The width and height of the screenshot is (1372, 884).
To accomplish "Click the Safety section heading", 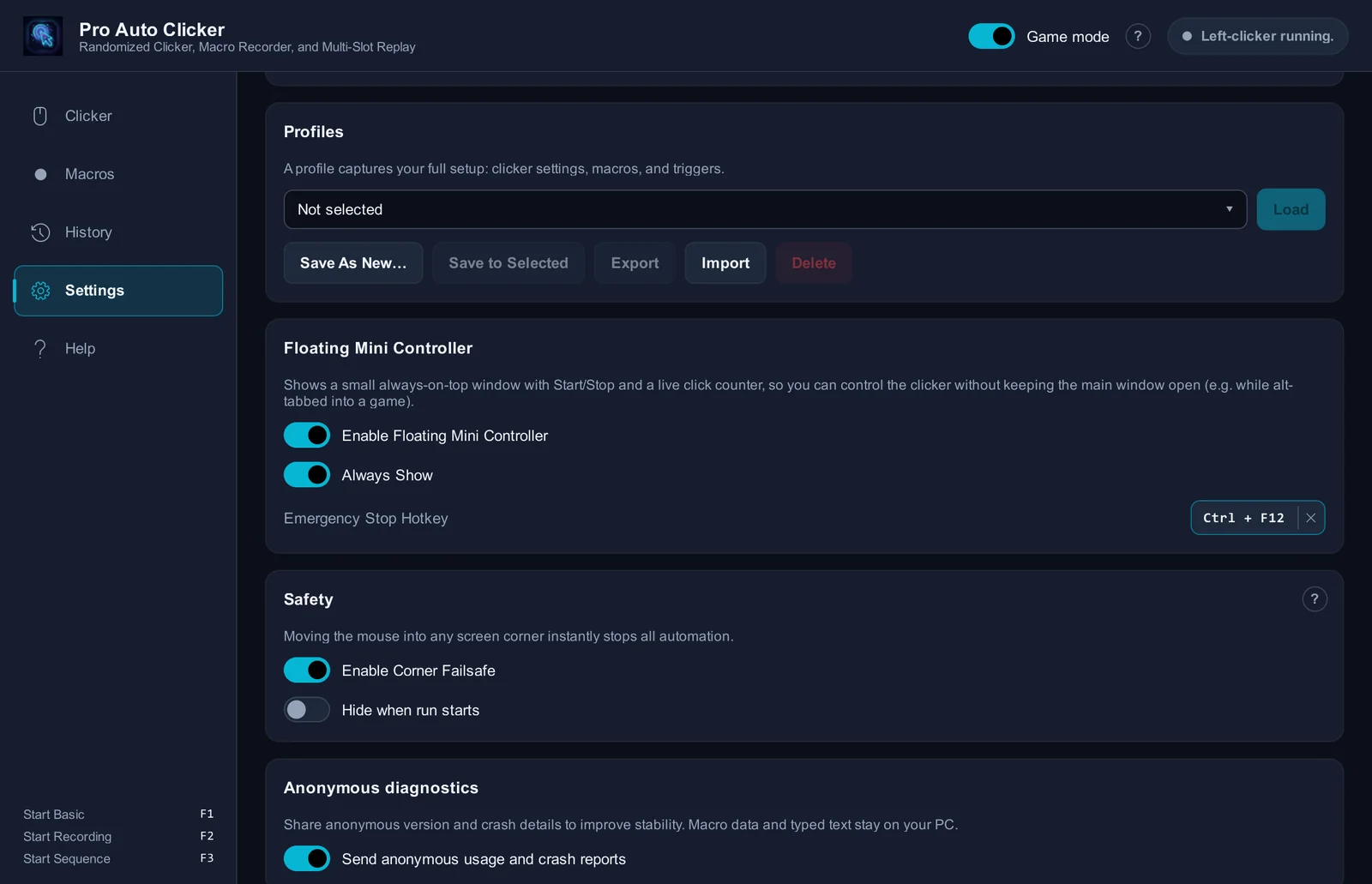I will (309, 599).
